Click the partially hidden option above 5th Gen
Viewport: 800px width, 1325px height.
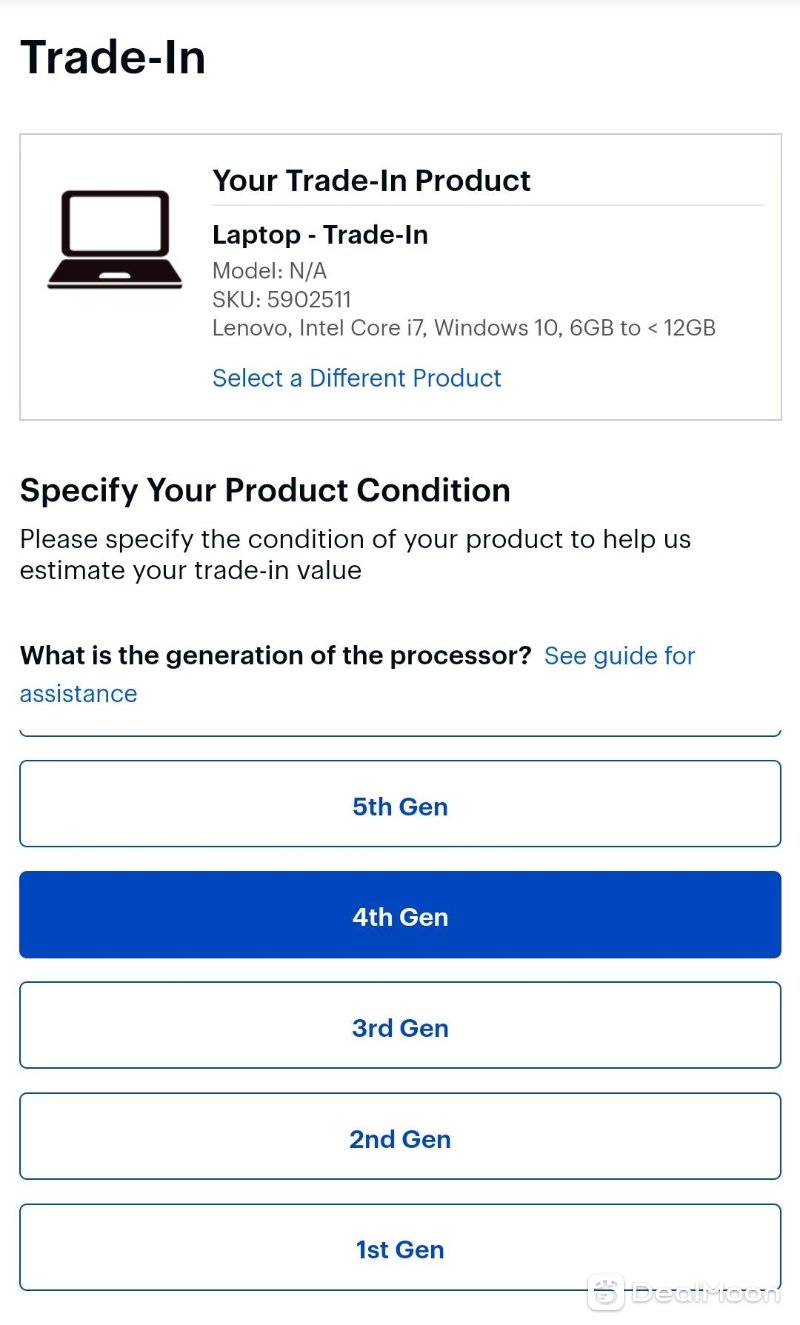pyautogui.click(x=400, y=731)
